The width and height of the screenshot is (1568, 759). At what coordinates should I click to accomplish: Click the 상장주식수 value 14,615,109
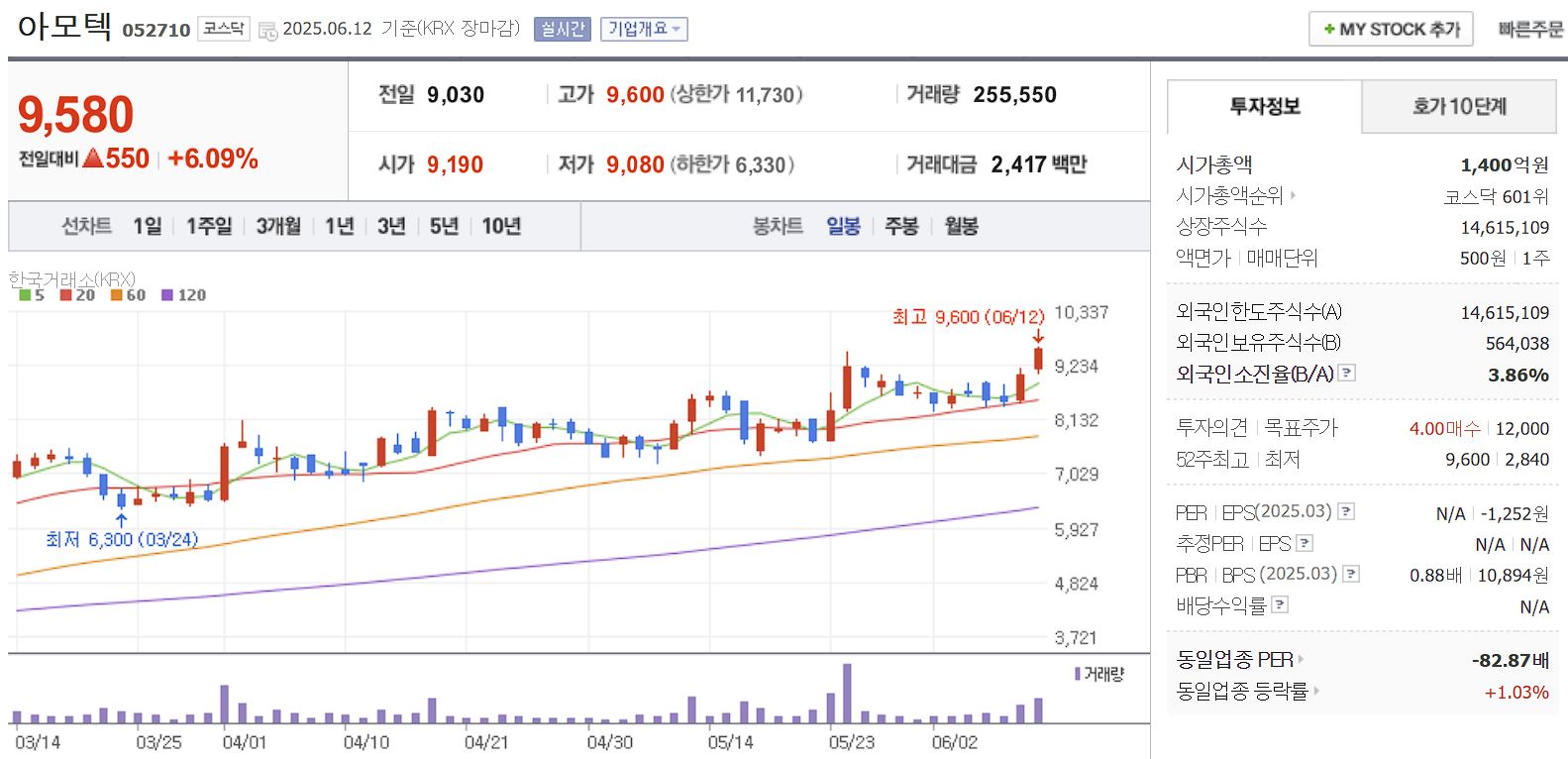click(x=1505, y=228)
